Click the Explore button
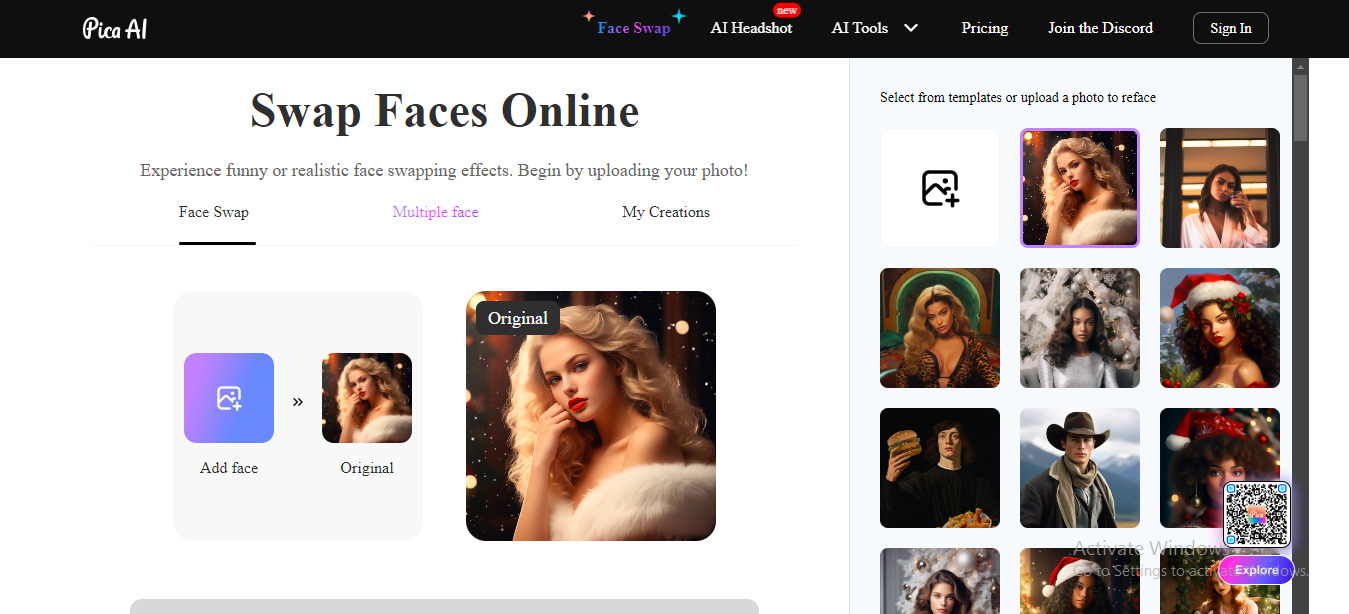 pyautogui.click(x=1256, y=570)
